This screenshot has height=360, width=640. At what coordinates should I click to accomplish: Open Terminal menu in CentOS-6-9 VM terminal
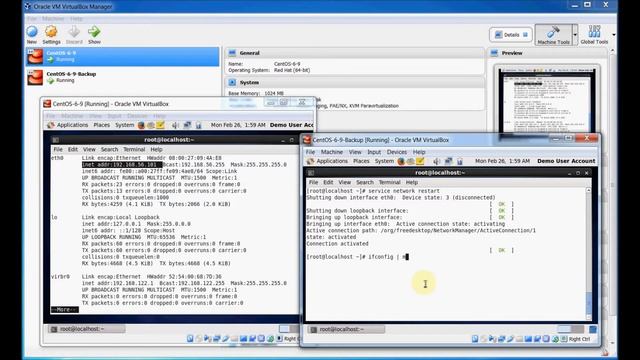[x=134, y=149]
